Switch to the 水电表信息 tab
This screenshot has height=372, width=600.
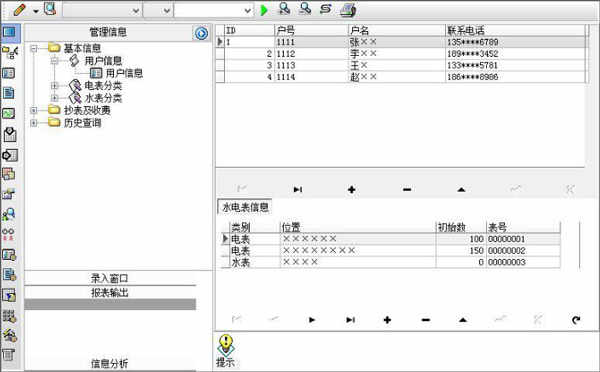pyautogui.click(x=245, y=207)
